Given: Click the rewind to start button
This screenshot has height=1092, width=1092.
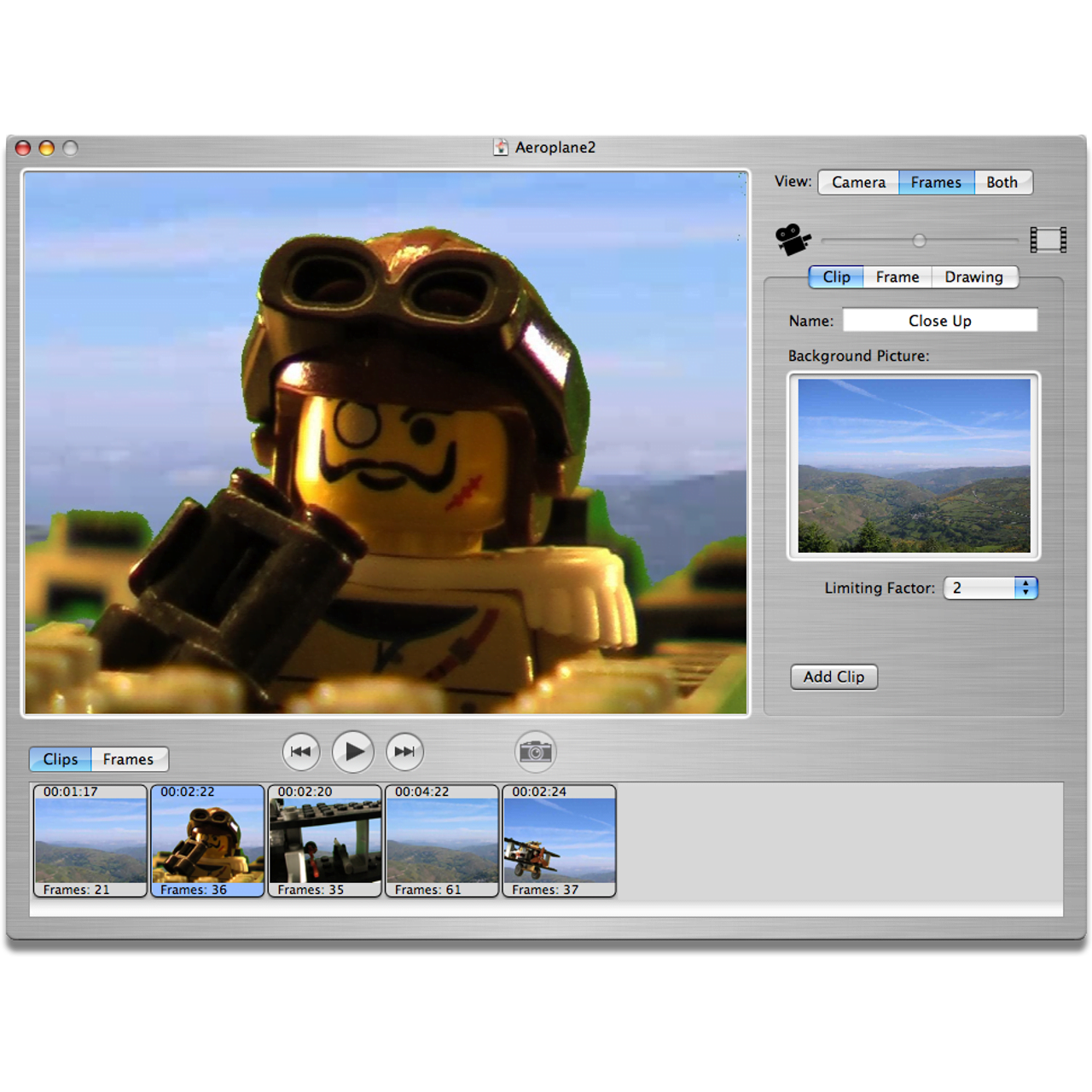Looking at the screenshot, I should tap(300, 752).
